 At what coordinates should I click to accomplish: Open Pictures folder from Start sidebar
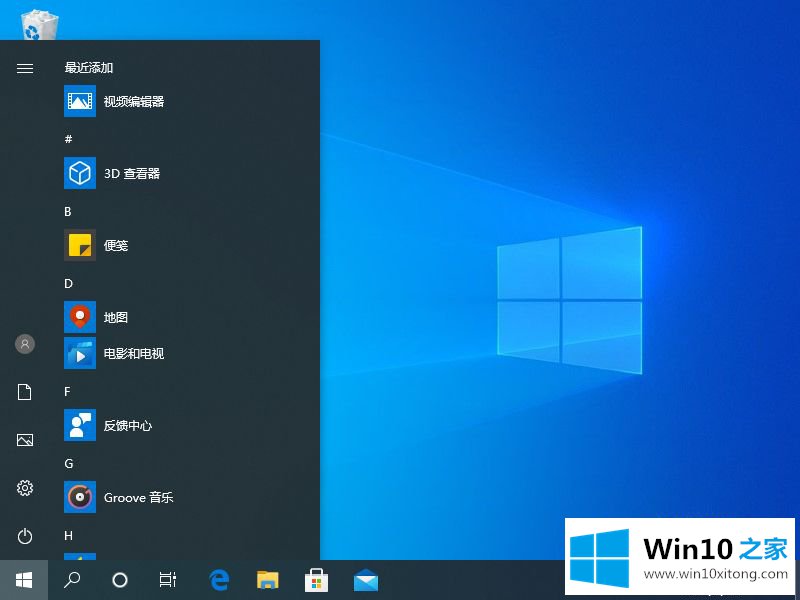coord(25,440)
